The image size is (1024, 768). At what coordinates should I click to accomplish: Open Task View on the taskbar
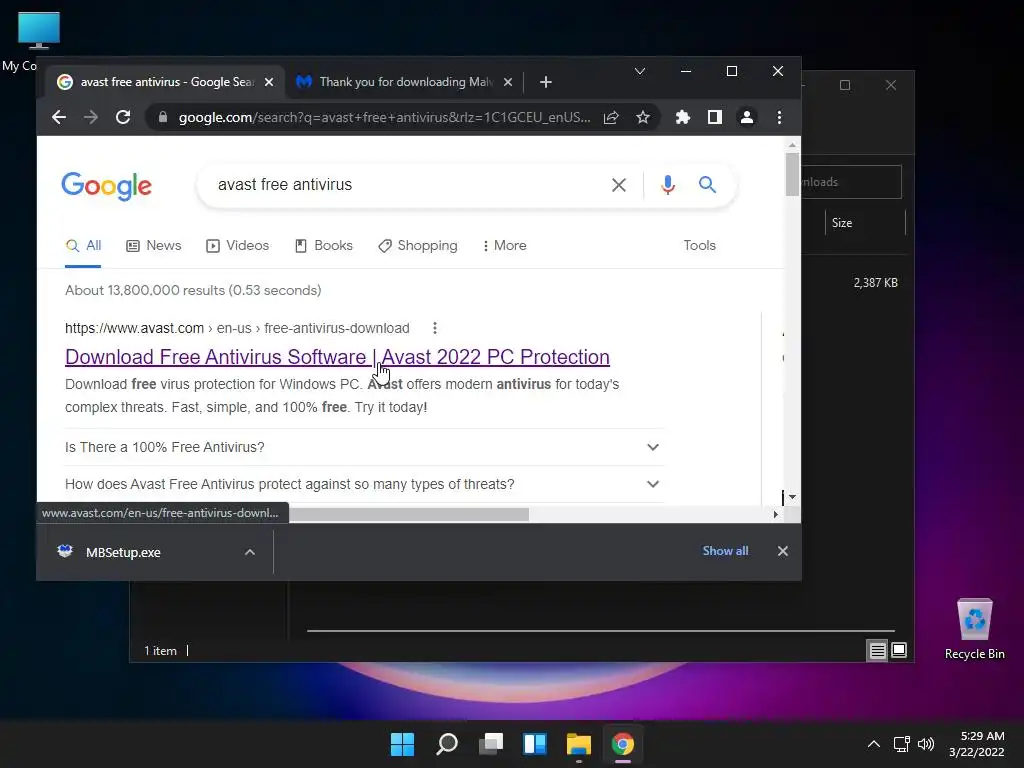490,744
